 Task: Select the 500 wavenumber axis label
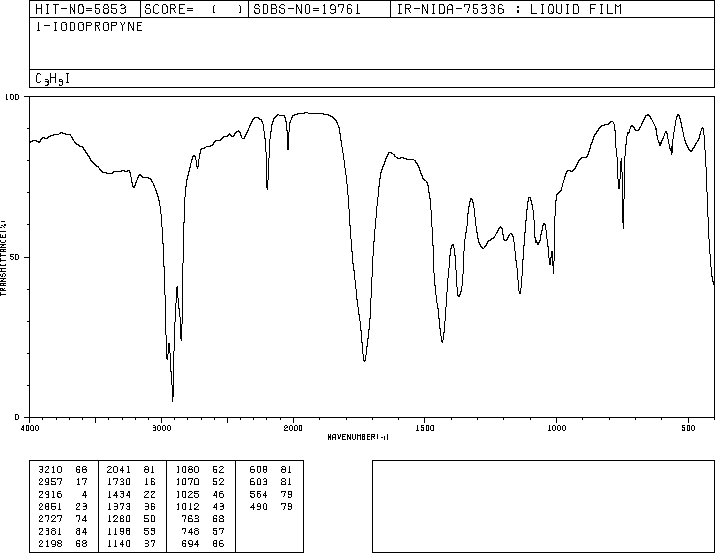pos(688,428)
